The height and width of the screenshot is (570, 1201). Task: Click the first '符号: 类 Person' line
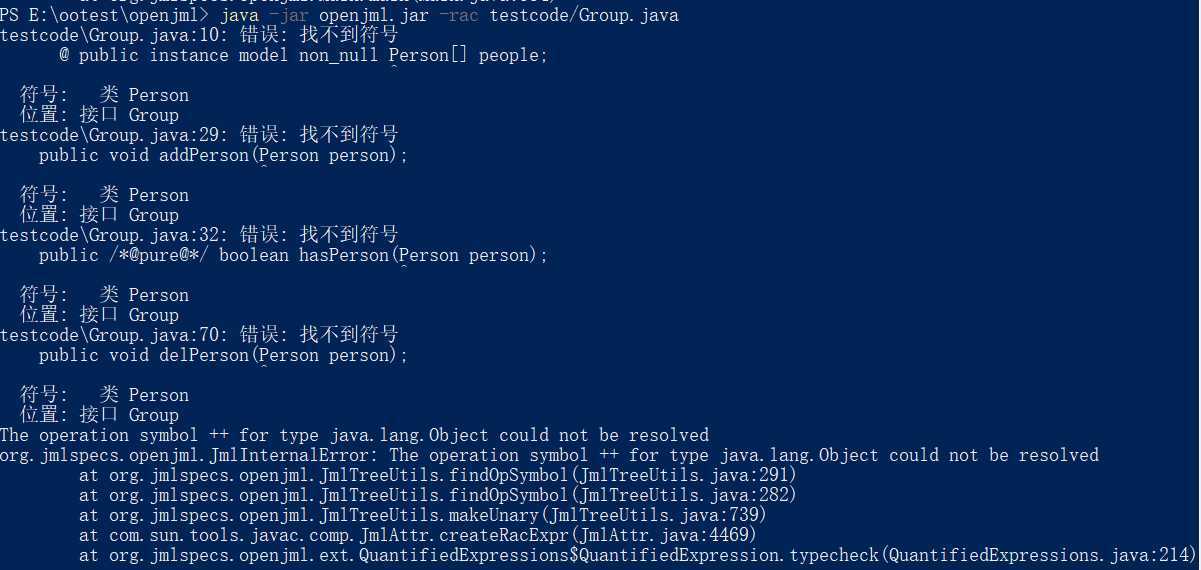tap(104, 95)
